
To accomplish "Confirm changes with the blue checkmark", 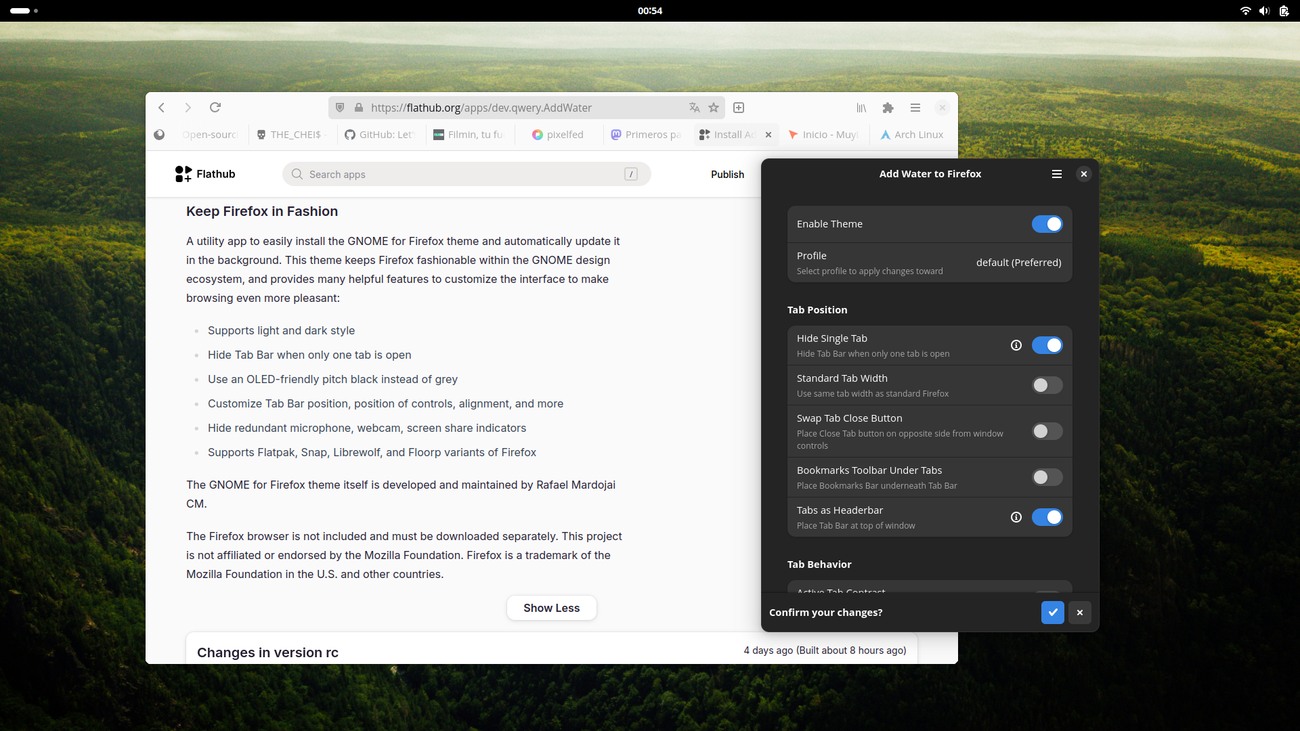I will click(1052, 612).
